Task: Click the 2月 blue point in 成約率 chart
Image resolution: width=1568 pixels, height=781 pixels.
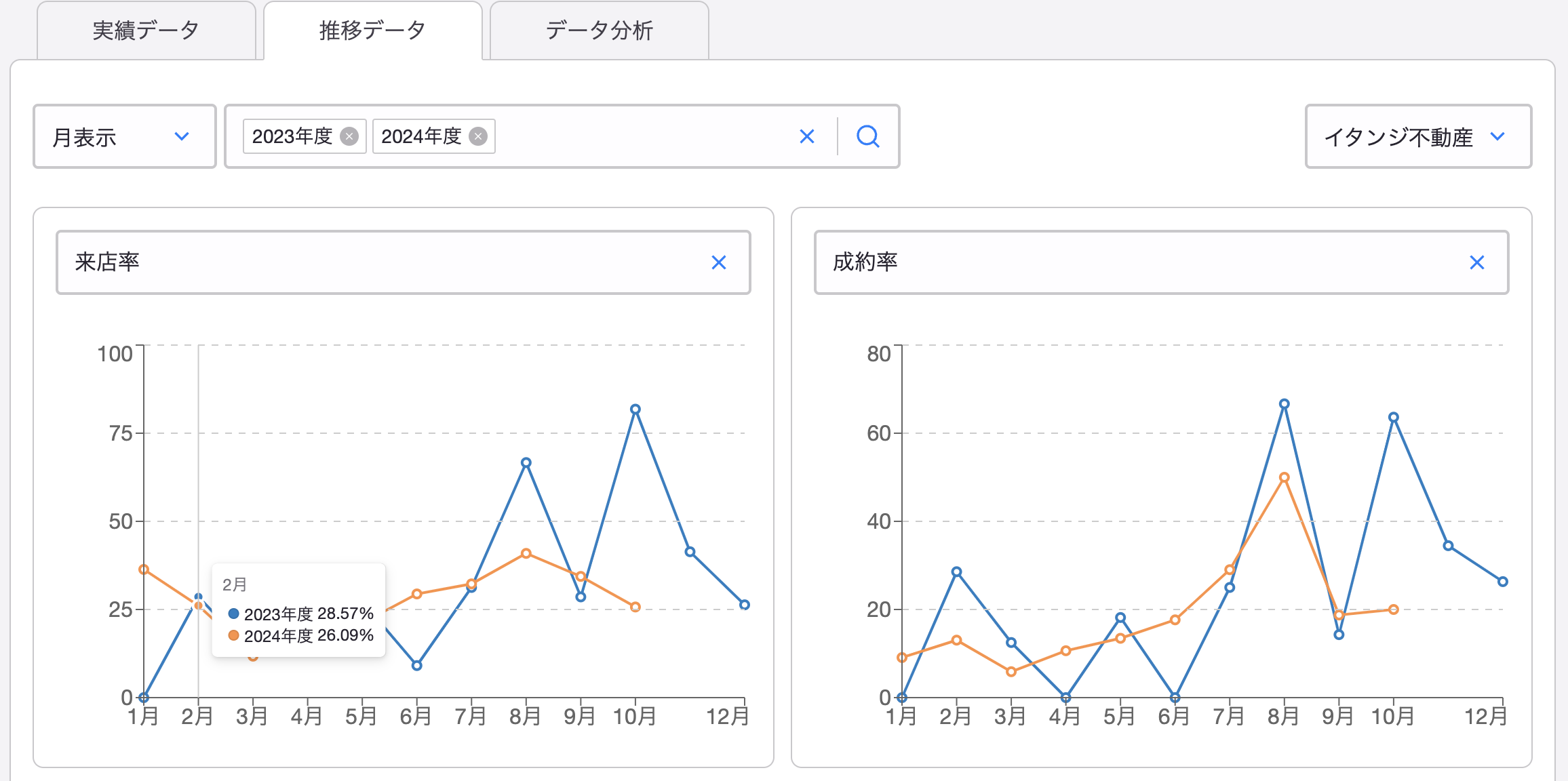Action: click(x=957, y=572)
